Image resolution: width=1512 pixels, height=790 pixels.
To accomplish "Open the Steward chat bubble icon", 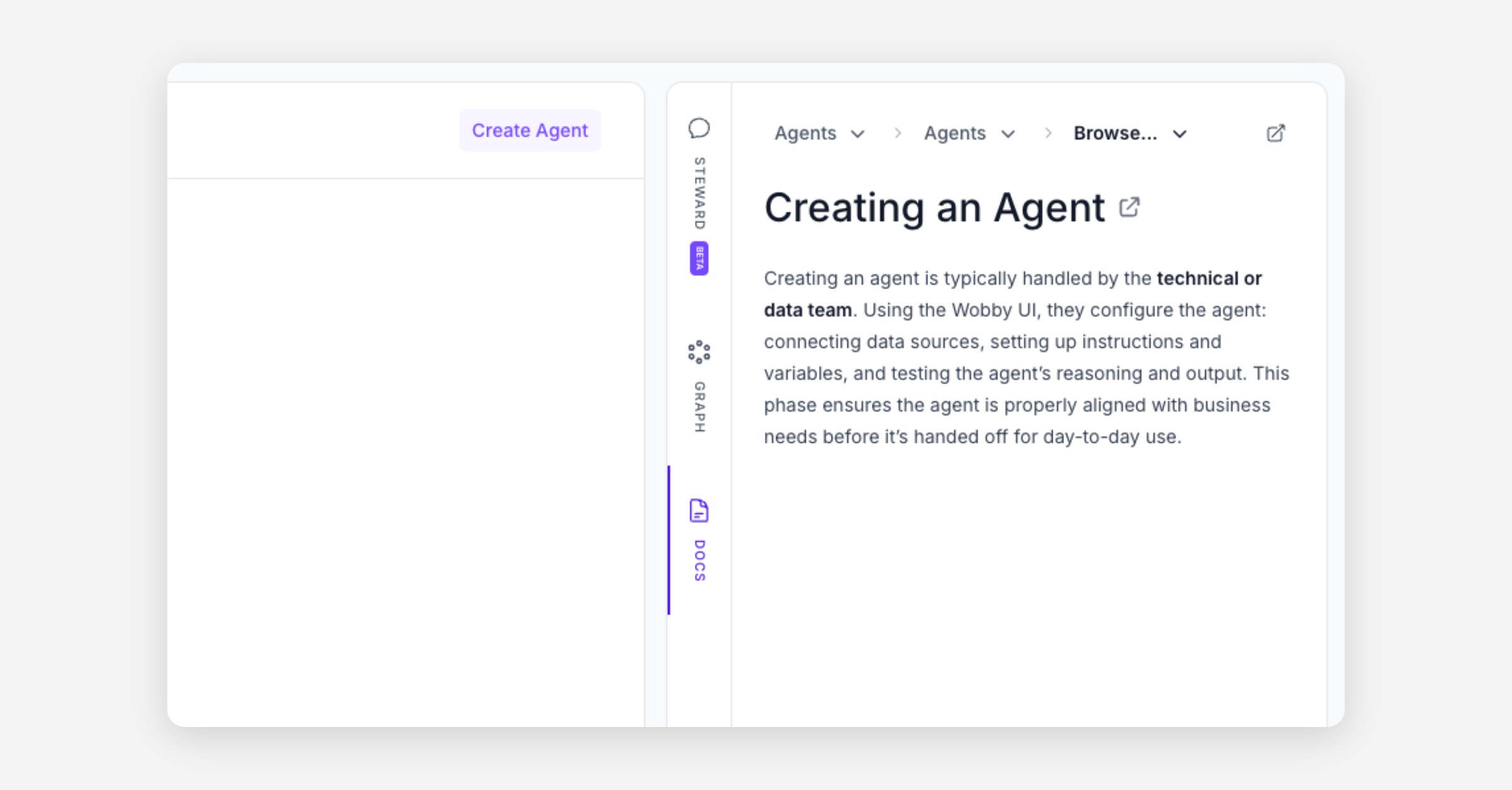I will [699, 128].
